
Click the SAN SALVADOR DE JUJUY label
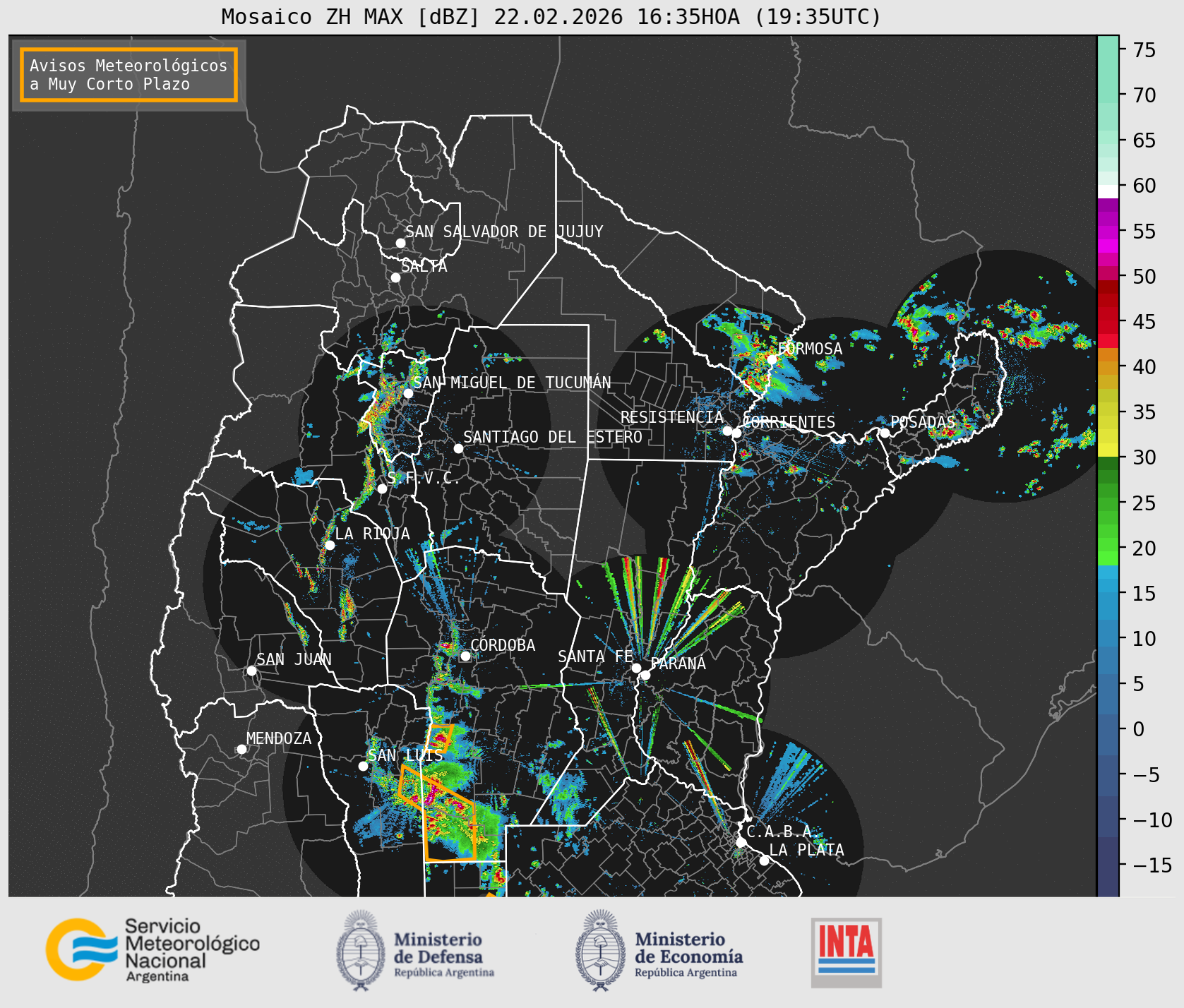coord(504,232)
